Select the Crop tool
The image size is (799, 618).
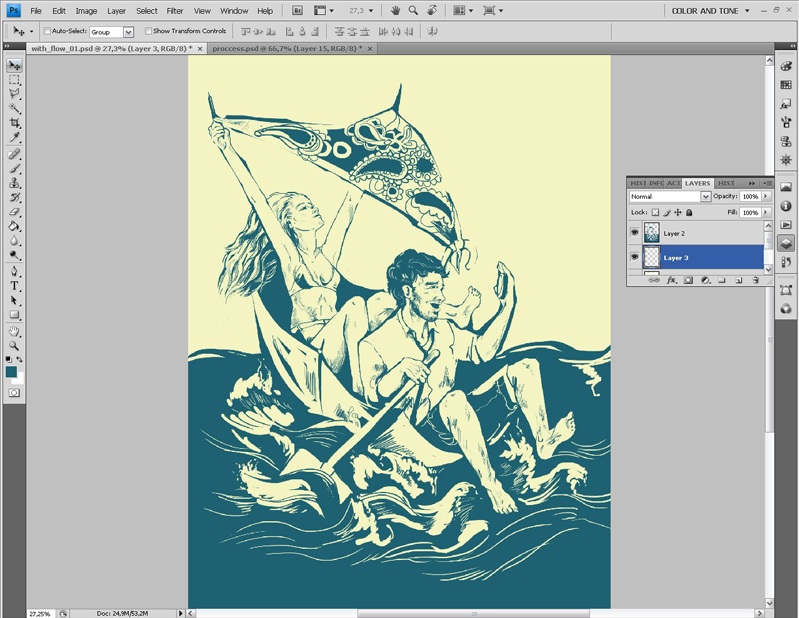pos(14,122)
